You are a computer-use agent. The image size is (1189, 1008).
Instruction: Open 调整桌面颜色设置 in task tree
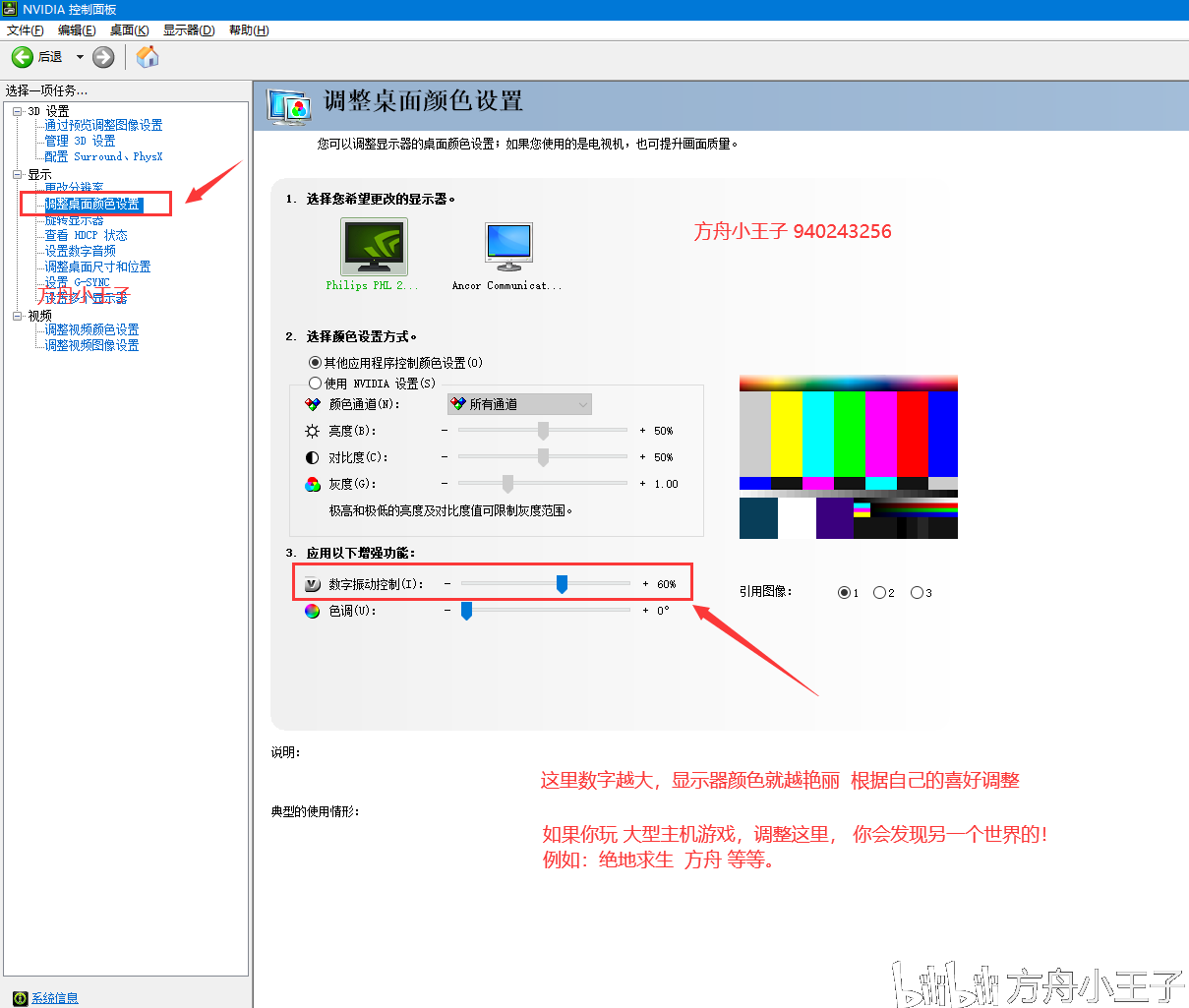point(93,204)
